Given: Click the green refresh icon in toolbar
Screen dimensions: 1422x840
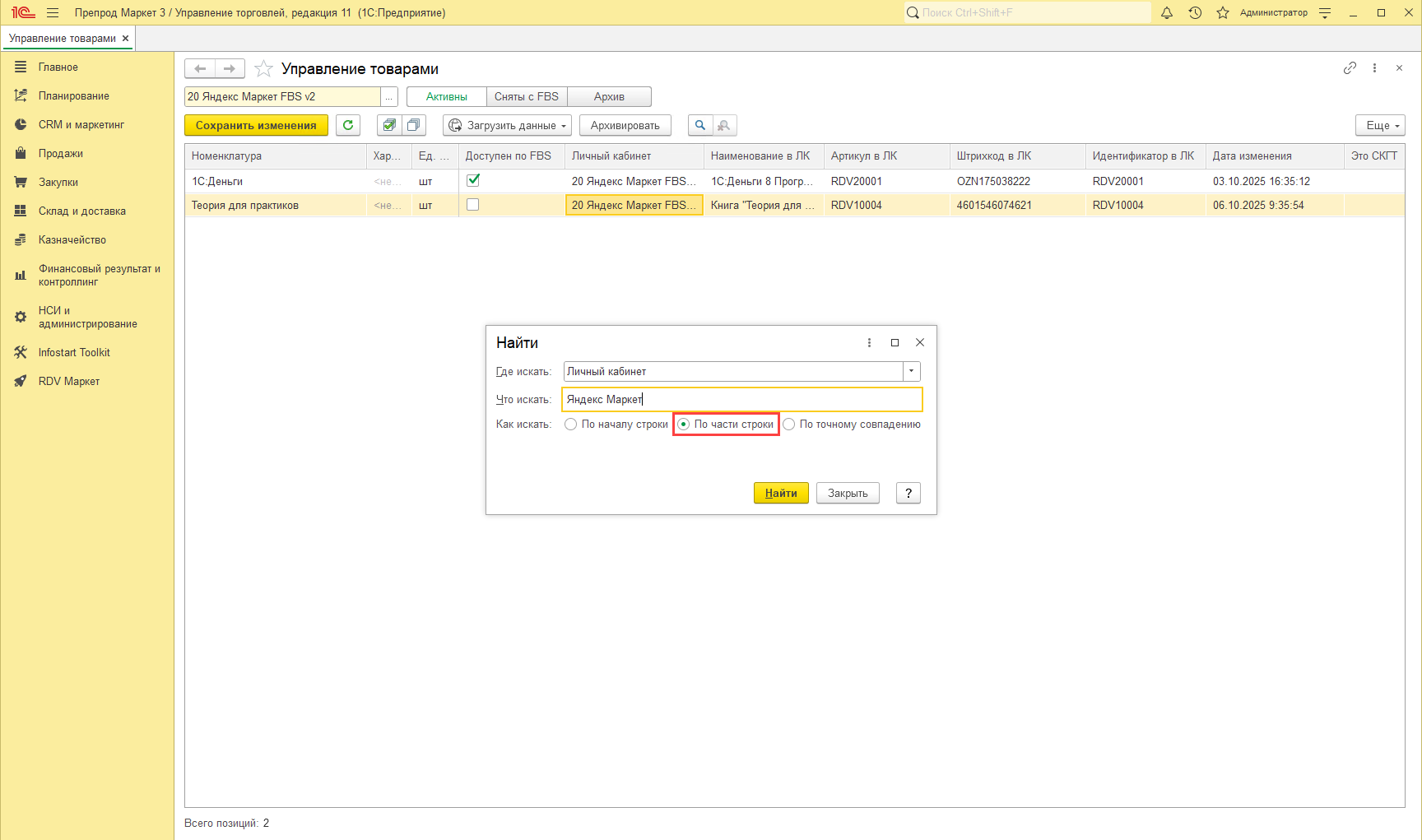Looking at the screenshot, I should click(348, 125).
